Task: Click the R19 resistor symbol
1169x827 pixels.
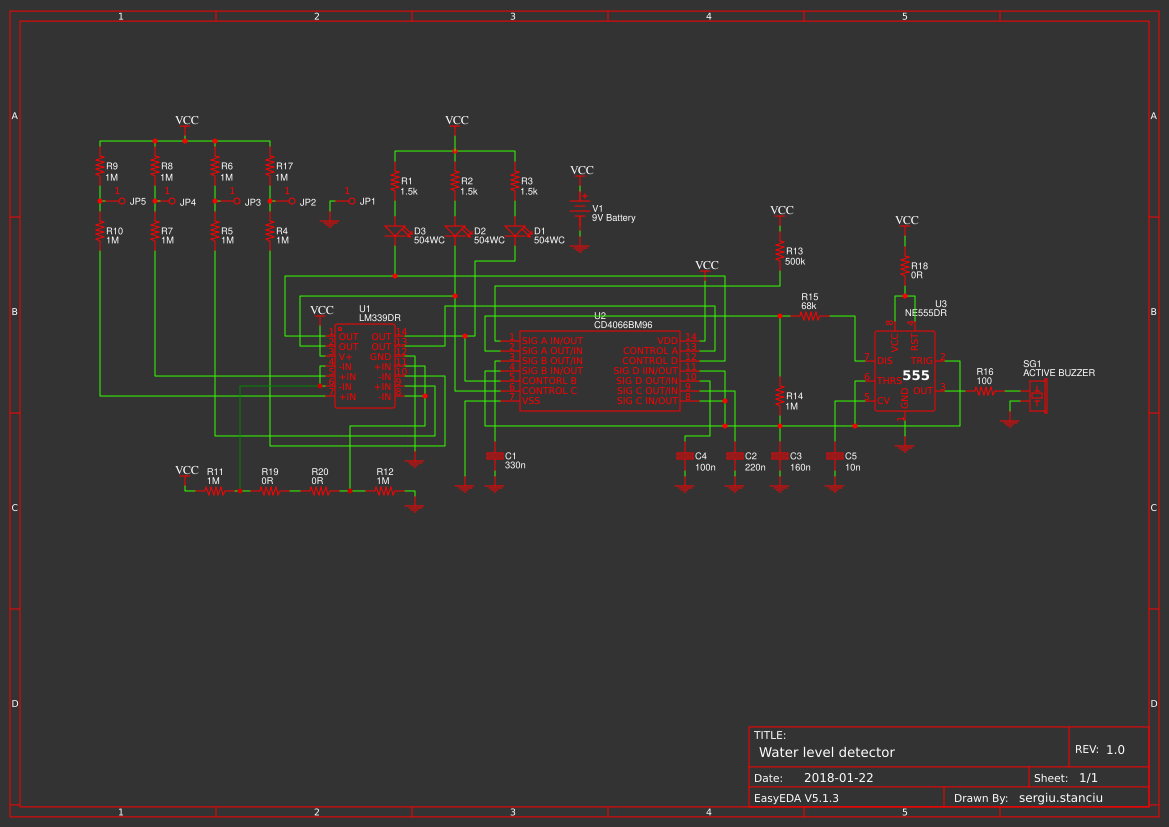Action: pyautogui.click(x=270, y=491)
